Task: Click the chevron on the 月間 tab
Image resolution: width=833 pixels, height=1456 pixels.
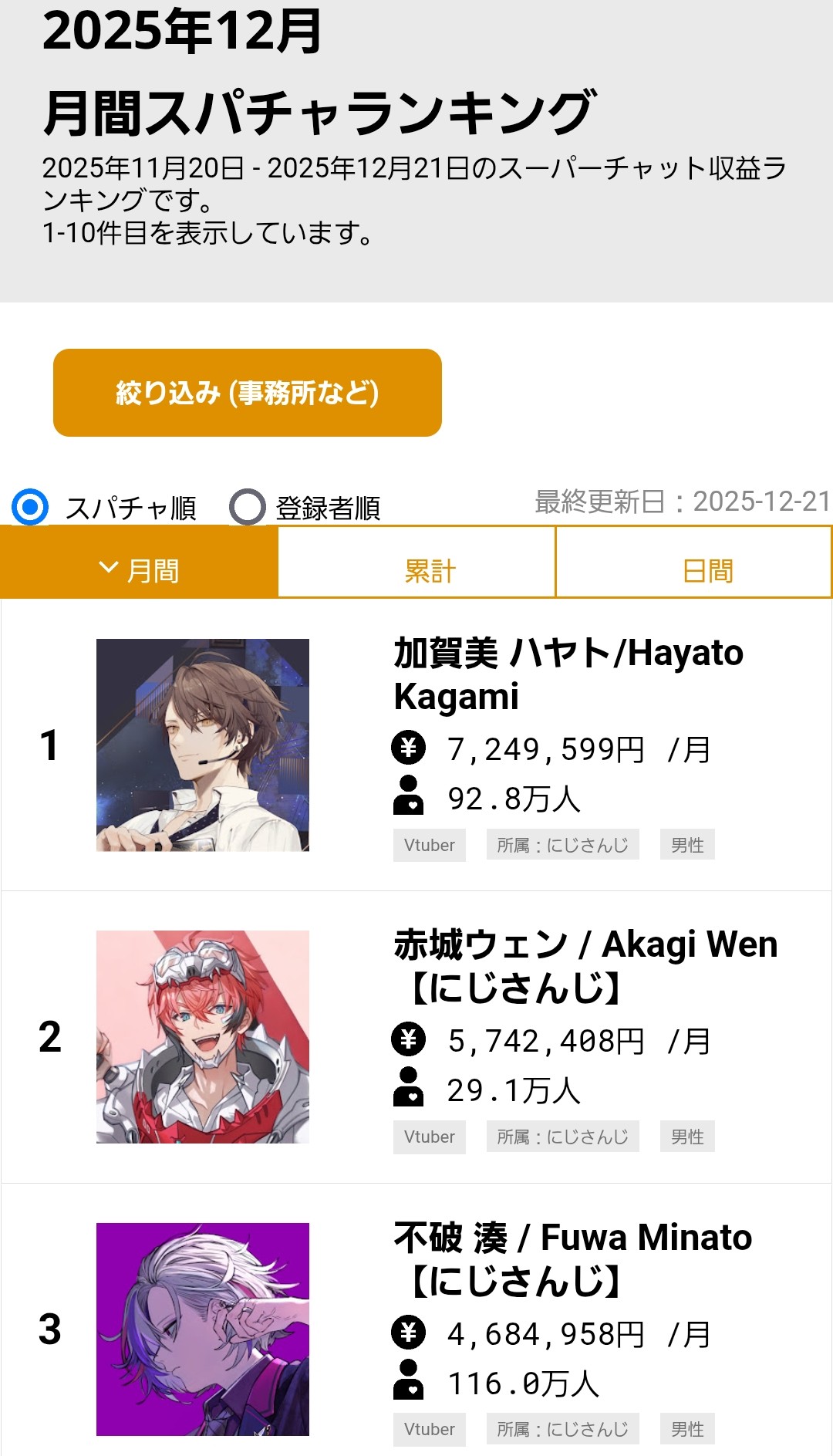Action: [x=109, y=568]
